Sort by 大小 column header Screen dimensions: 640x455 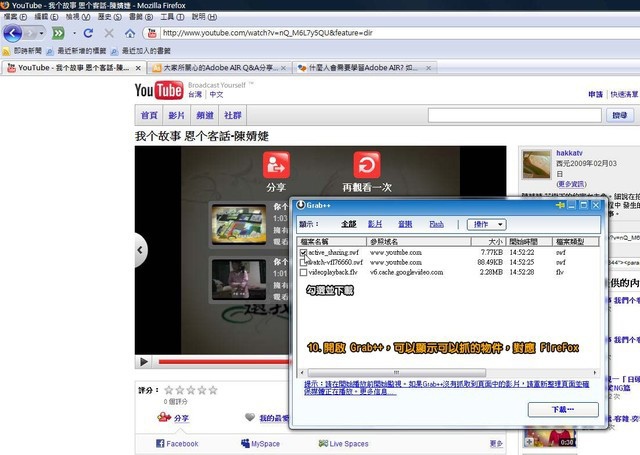(488, 242)
